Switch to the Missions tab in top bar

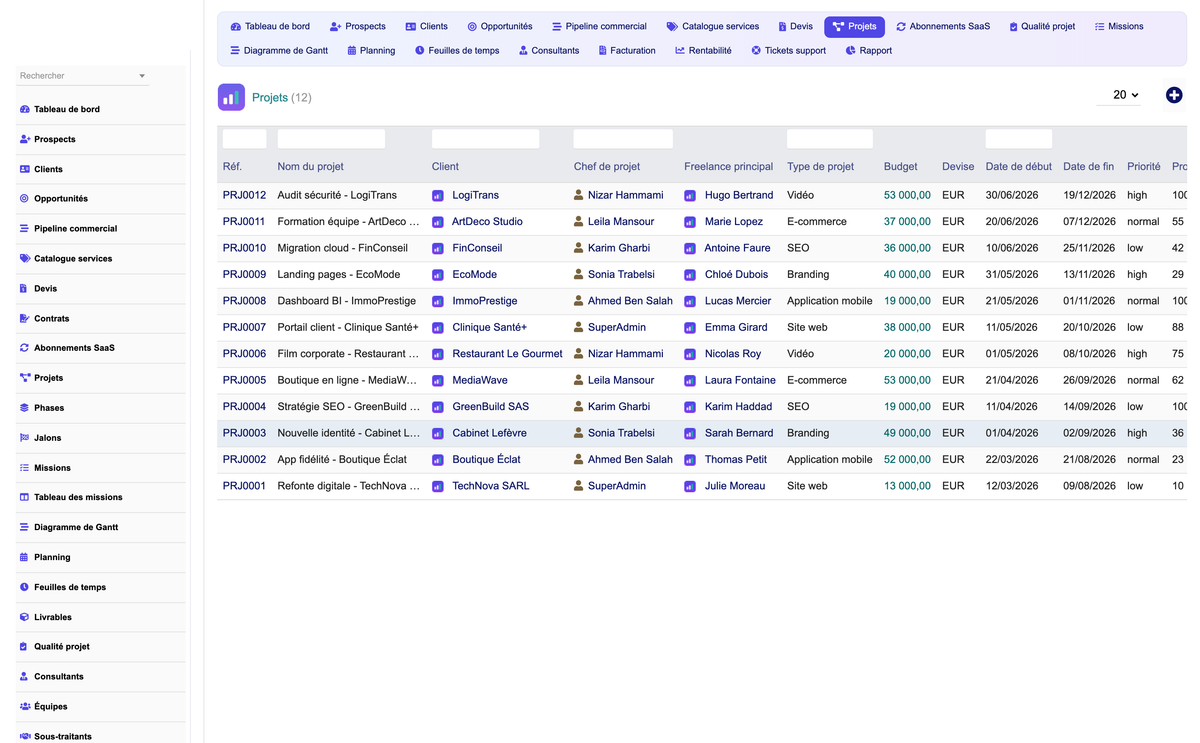tap(1119, 26)
